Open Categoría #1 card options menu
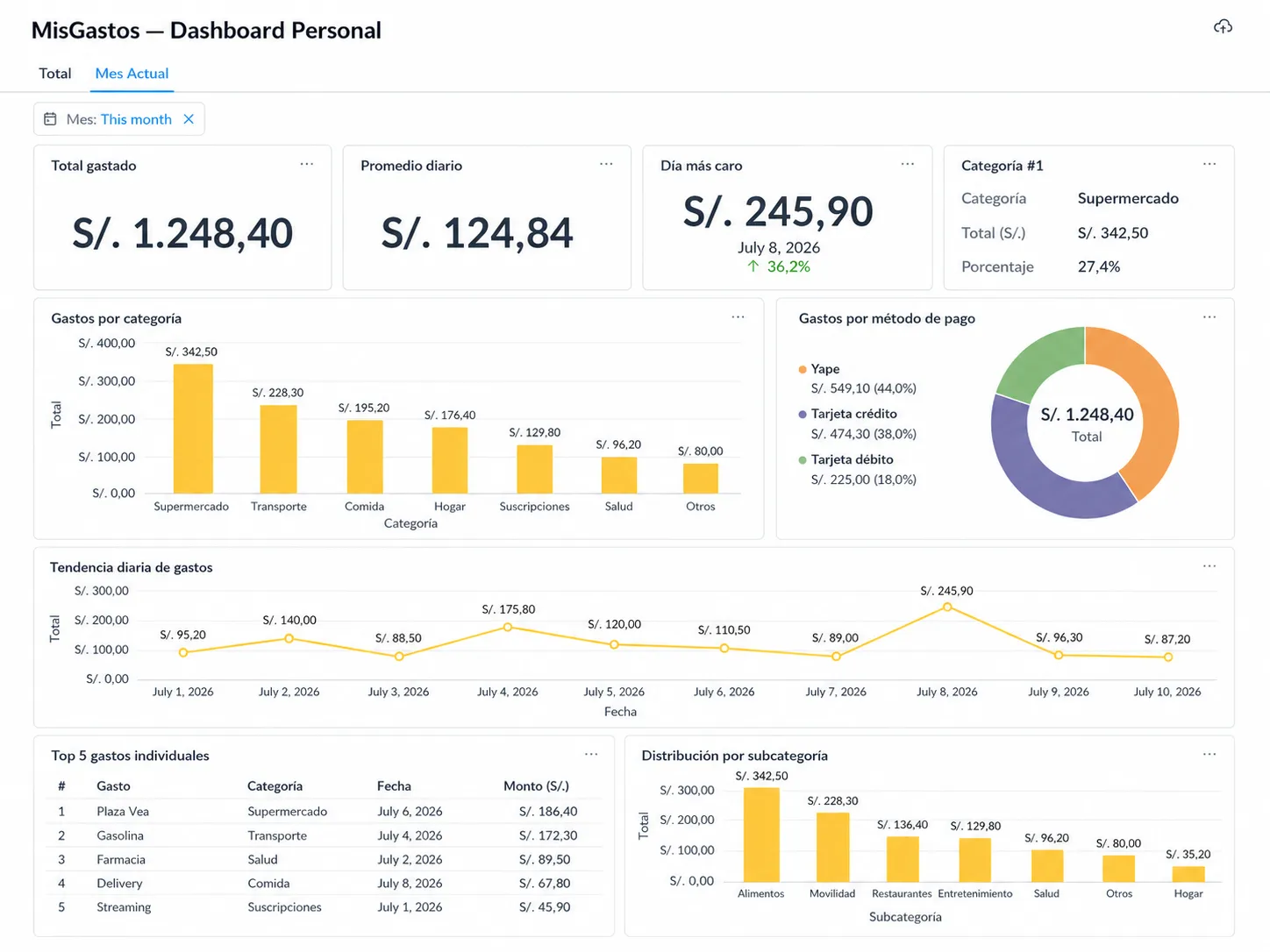 (x=1209, y=164)
